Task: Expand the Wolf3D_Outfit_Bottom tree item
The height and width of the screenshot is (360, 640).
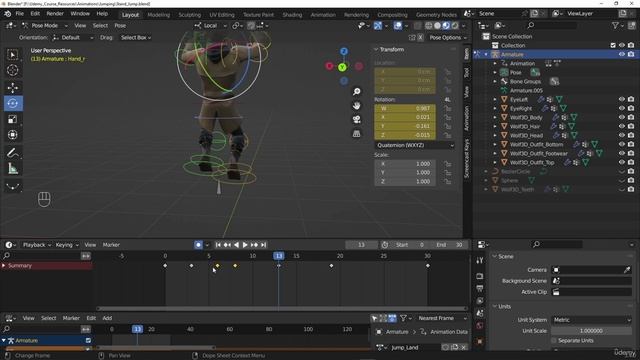Action: pyautogui.click(x=495, y=144)
